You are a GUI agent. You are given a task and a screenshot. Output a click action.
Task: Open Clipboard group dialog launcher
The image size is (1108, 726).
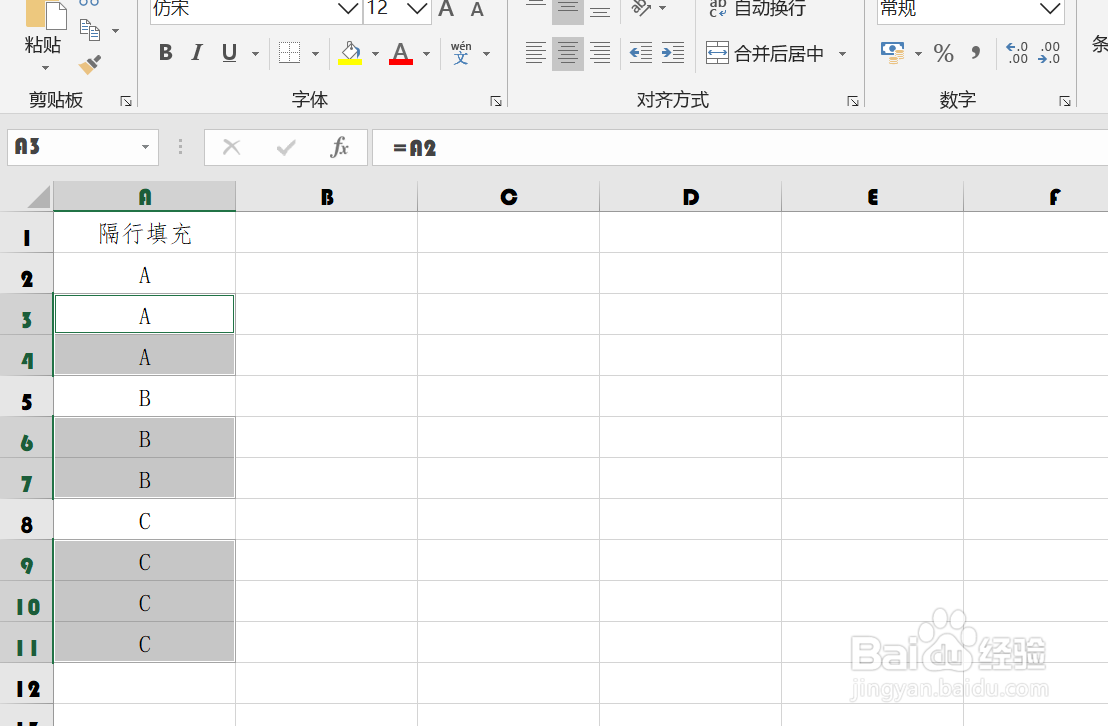pyautogui.click(x=126, y=101)
